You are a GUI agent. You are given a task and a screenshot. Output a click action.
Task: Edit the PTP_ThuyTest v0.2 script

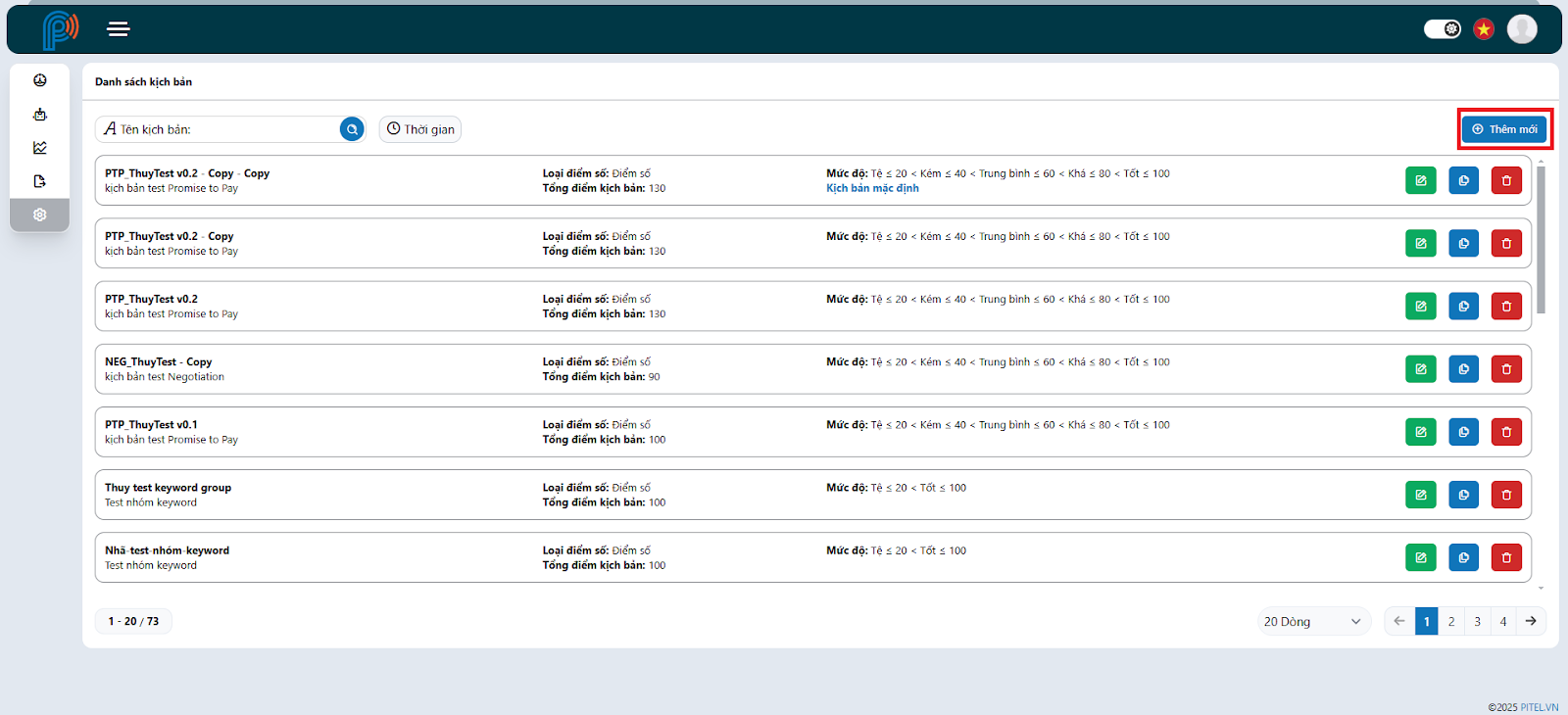tap(1421, 307)
